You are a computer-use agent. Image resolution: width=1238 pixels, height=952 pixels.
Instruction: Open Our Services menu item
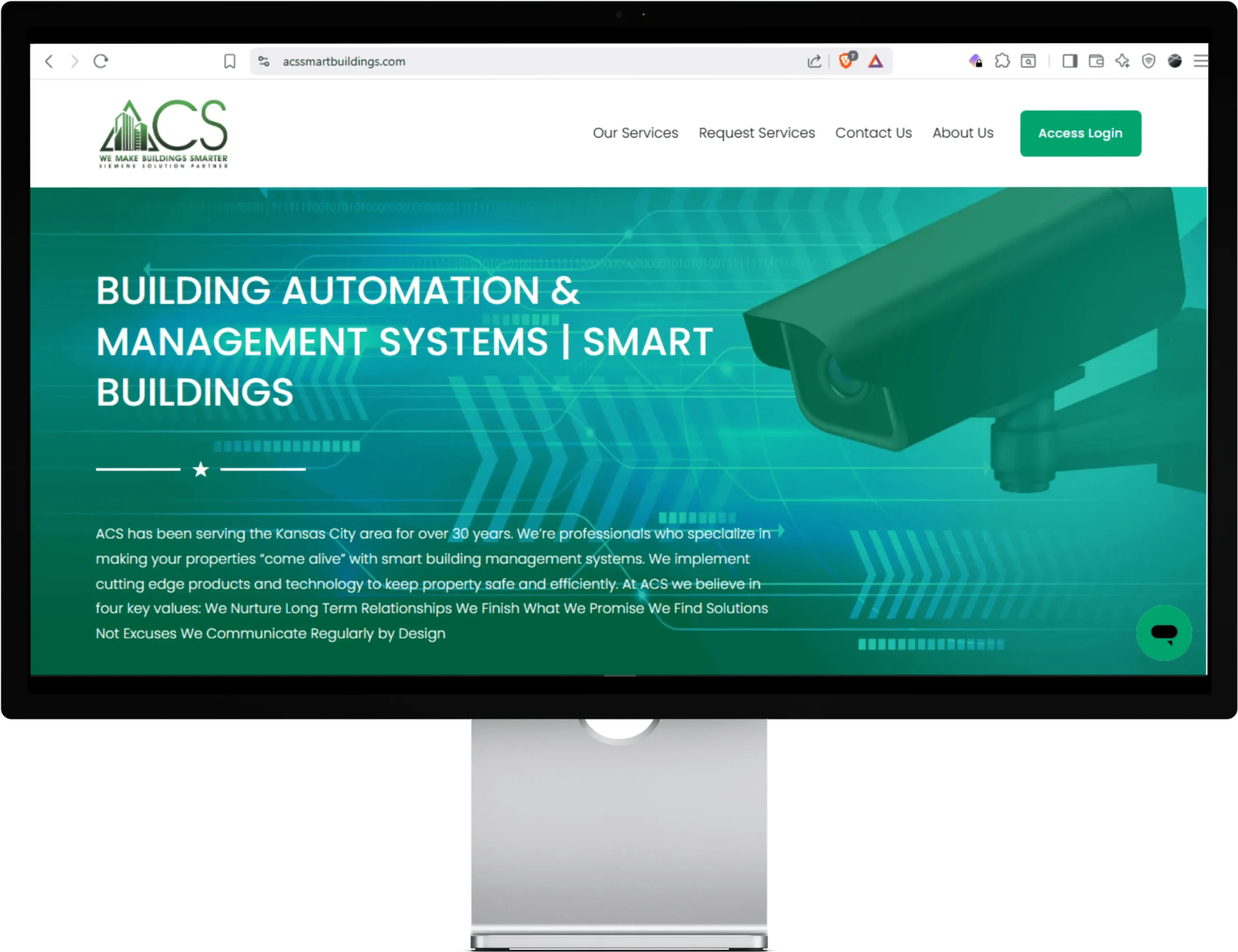[x=635, y=132]
